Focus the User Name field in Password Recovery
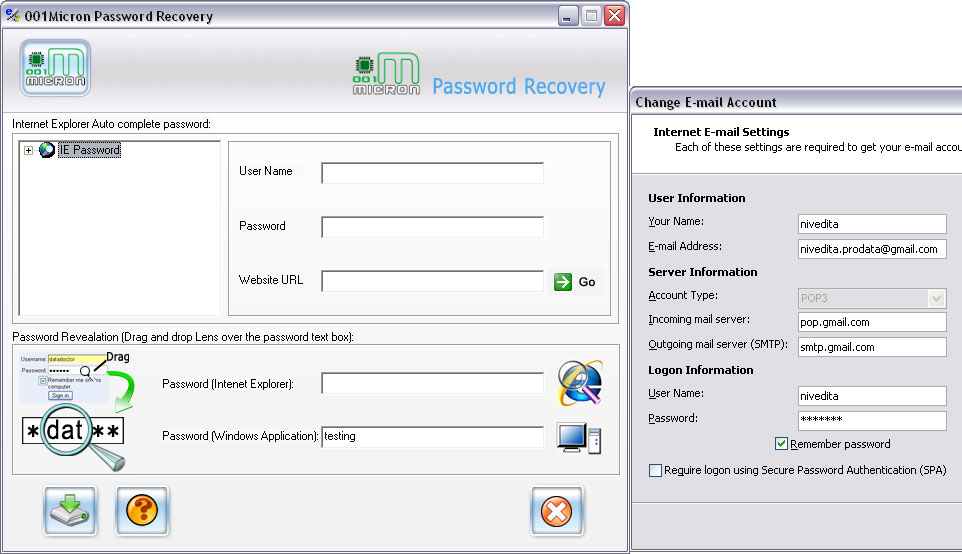The image size is (962, 554). [x=433, y=173]
